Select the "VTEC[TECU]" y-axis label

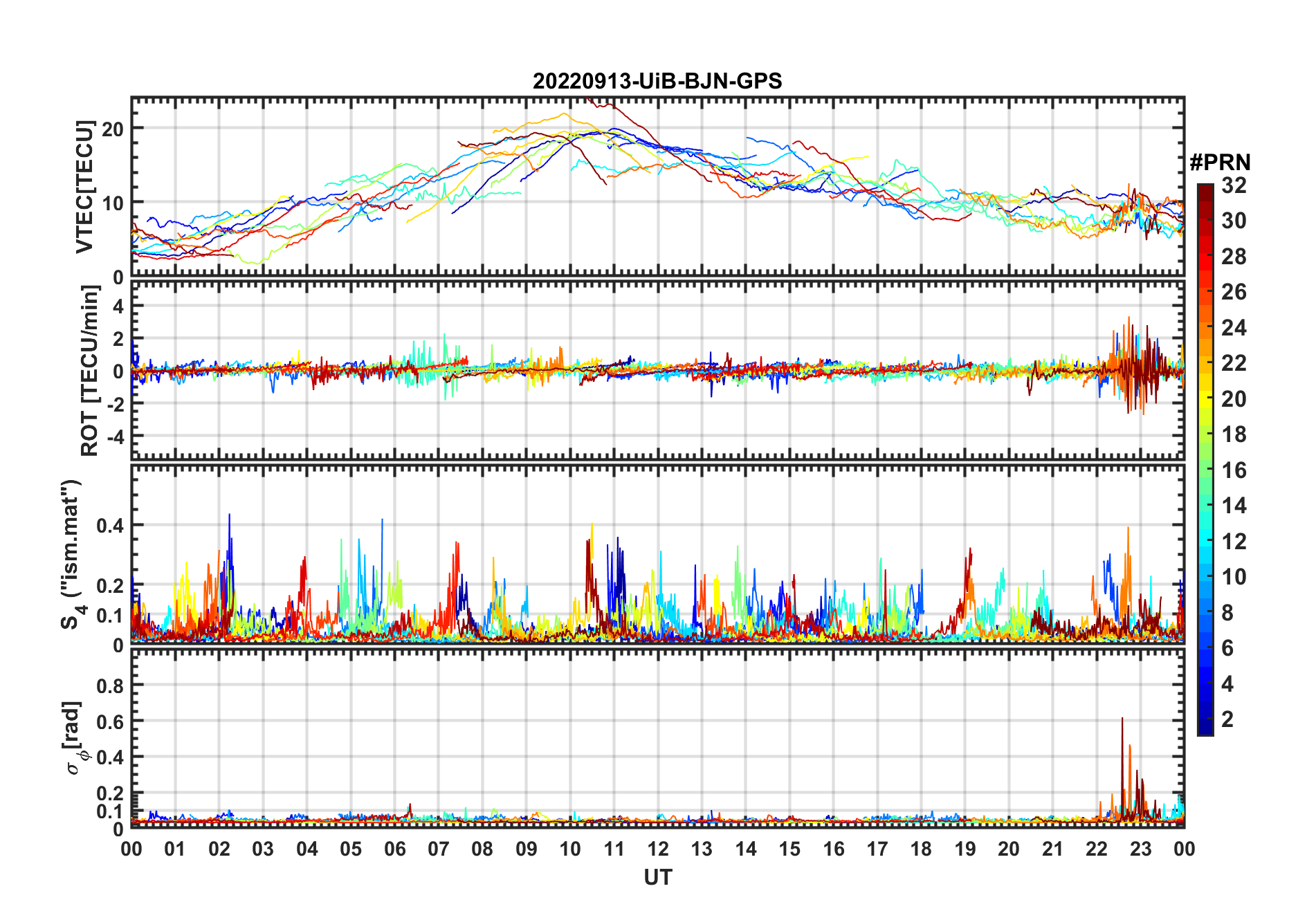pyautogui.click(x=84, y=187)
